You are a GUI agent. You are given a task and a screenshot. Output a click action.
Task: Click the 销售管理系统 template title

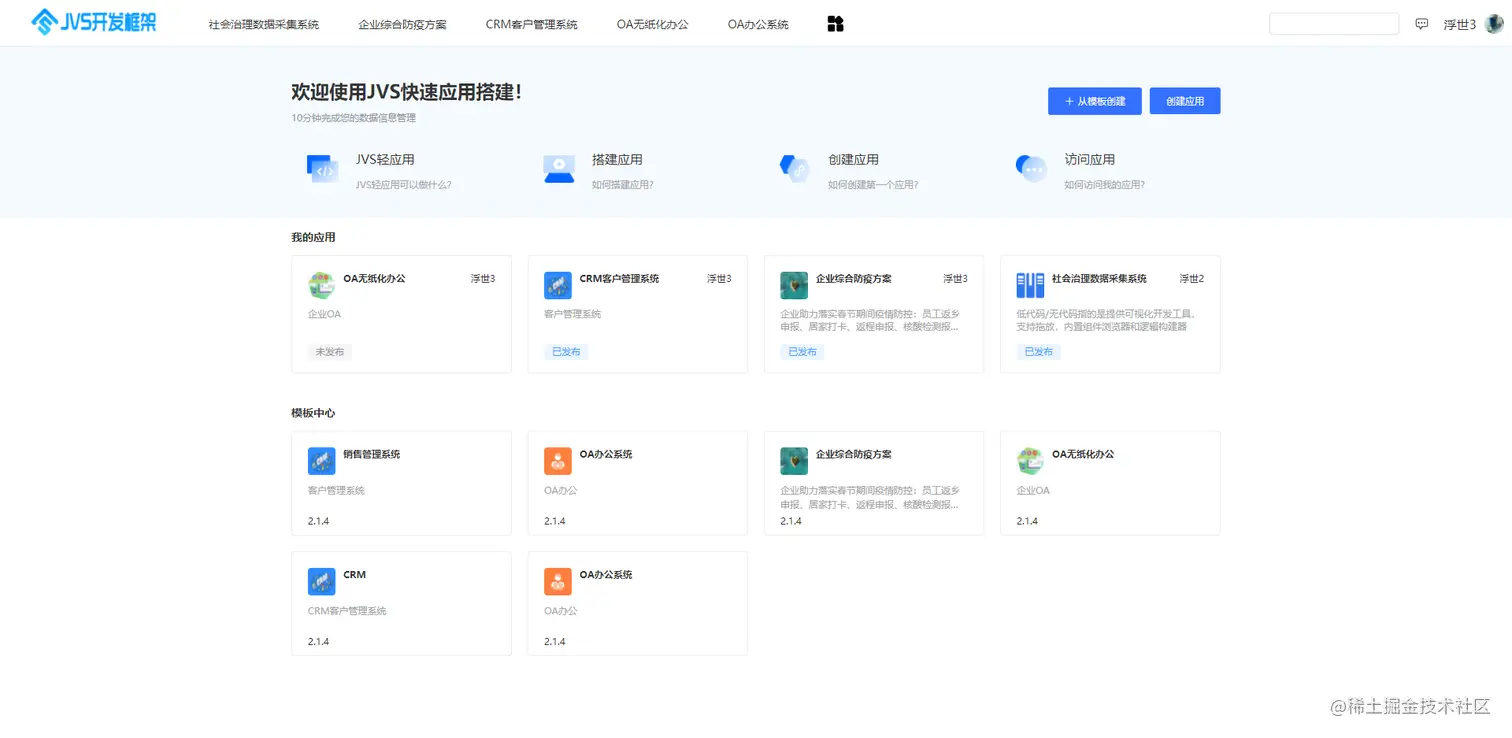371,454
